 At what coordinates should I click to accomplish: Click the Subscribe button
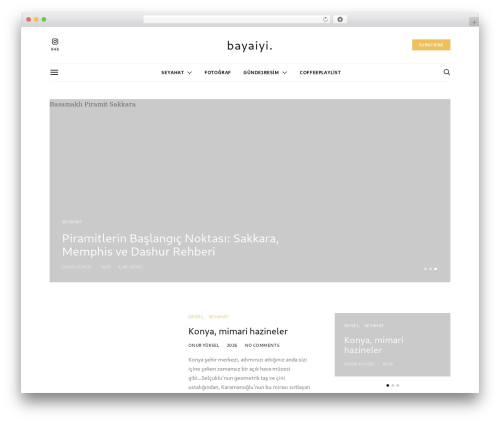(x=431, y=45)
